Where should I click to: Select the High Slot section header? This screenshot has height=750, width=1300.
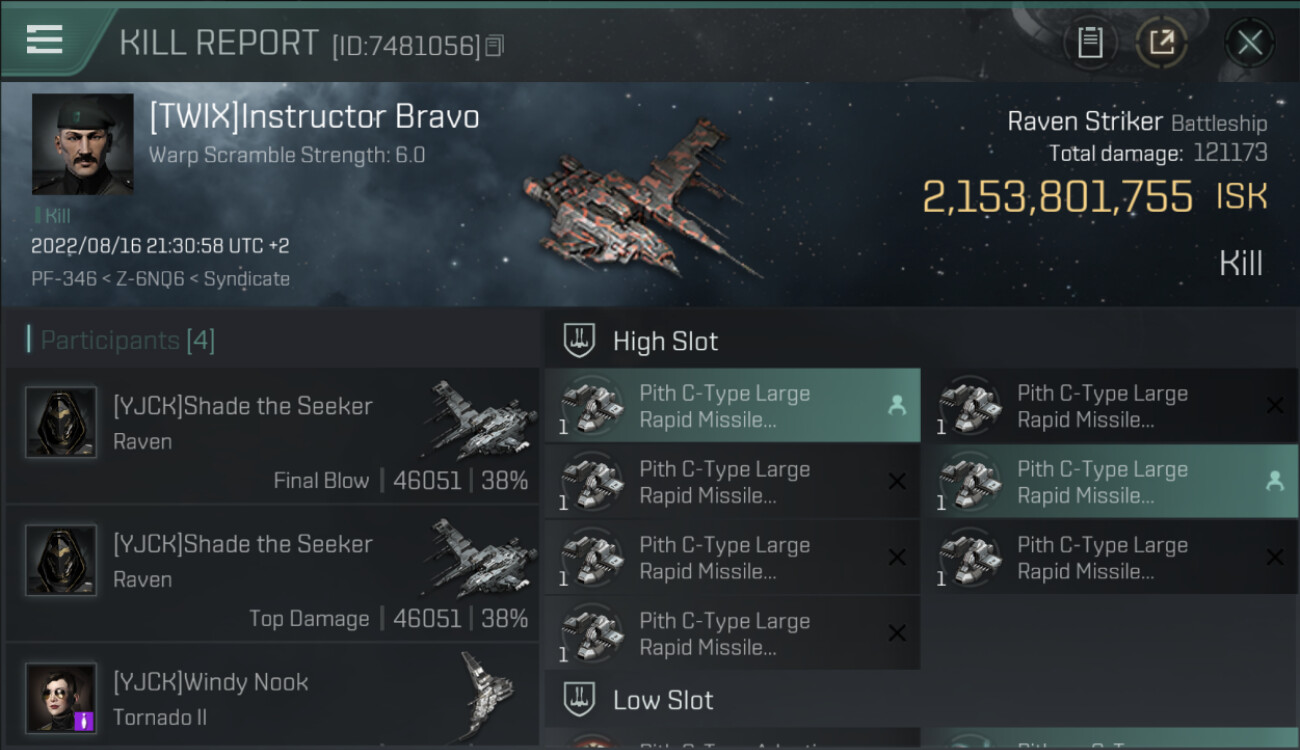[665, 341]
